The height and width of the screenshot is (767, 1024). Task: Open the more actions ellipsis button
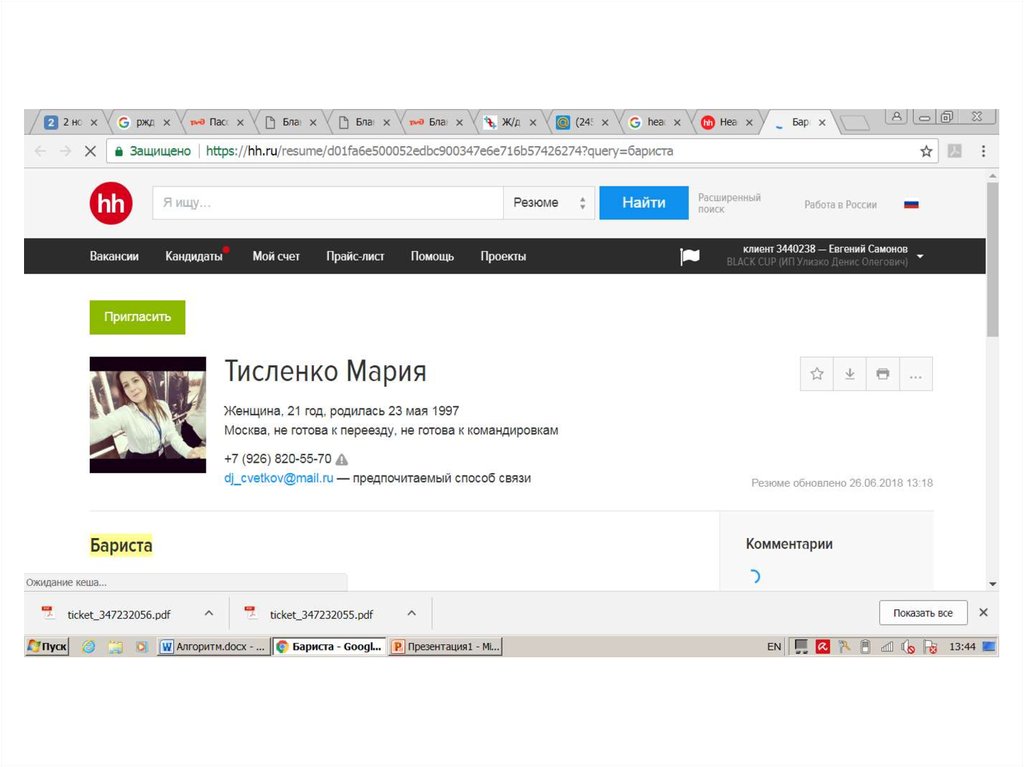point(916,374)
